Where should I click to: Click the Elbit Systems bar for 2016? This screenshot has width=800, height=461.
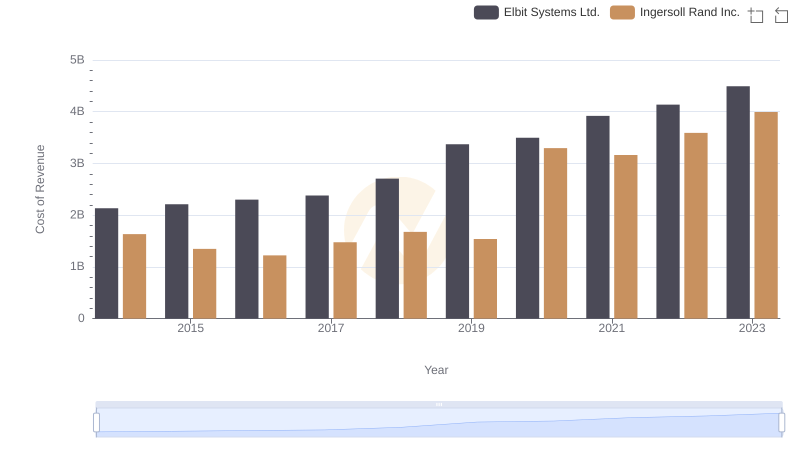coord(247,259)
